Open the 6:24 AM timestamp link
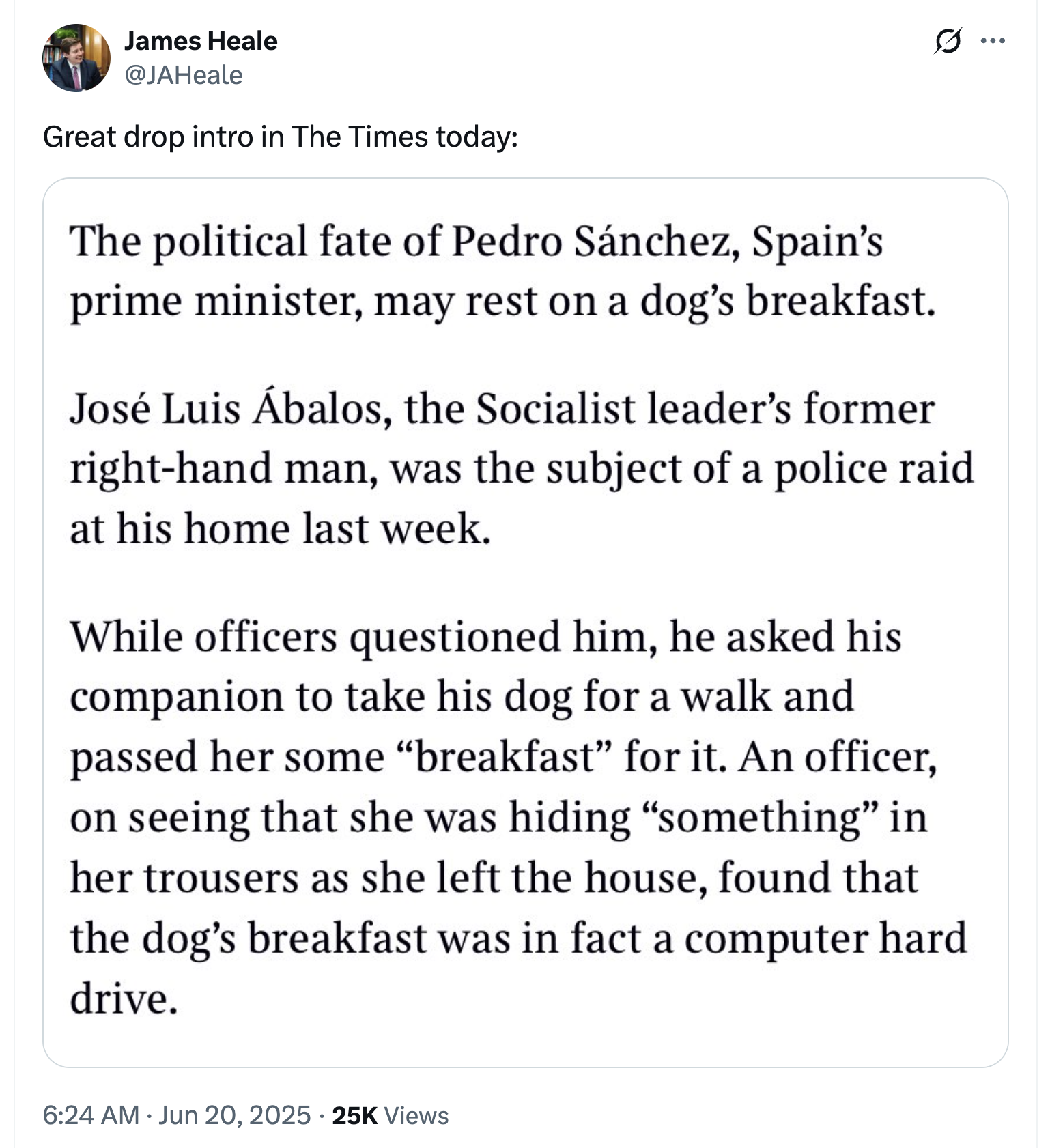The width and height of the screenshot is (1050, 1148). 91,1115
